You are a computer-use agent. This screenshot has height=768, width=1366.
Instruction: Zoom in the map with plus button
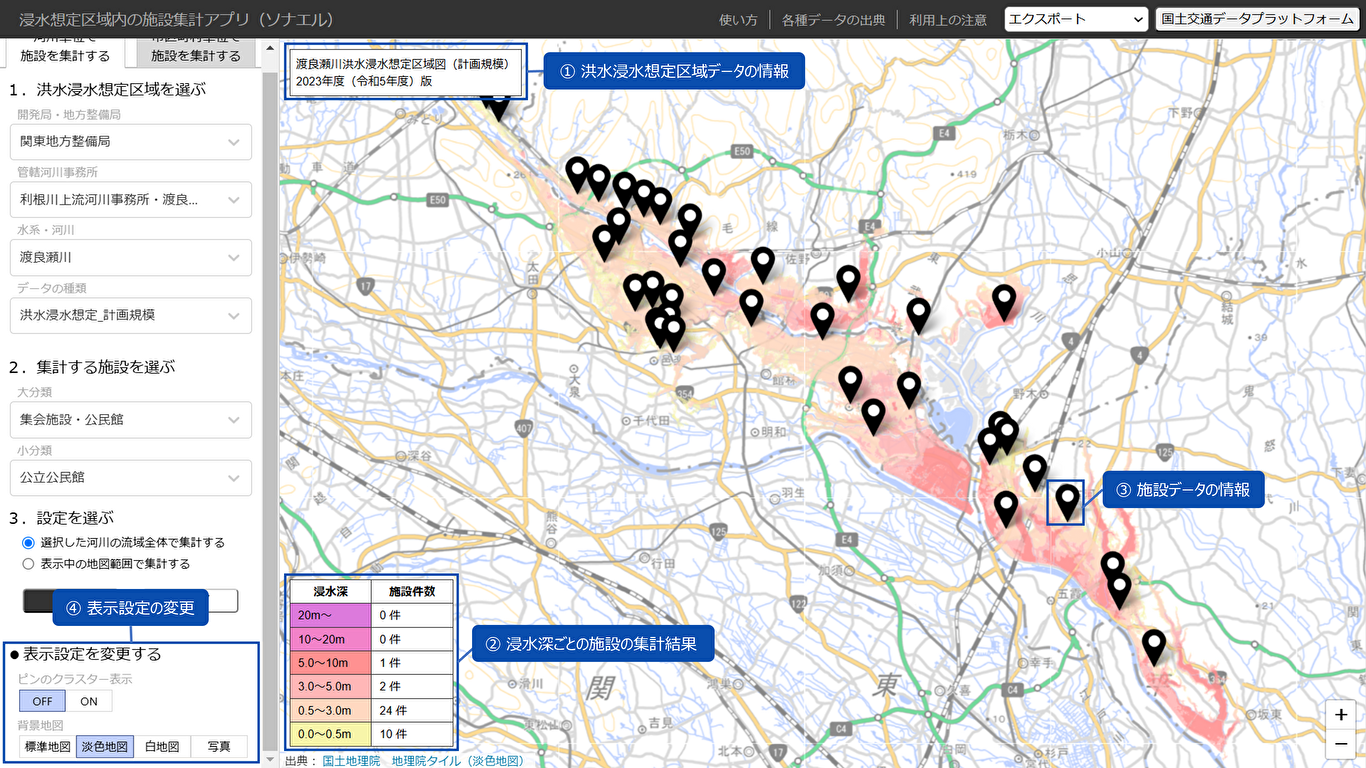click(x=1340, y=714)
